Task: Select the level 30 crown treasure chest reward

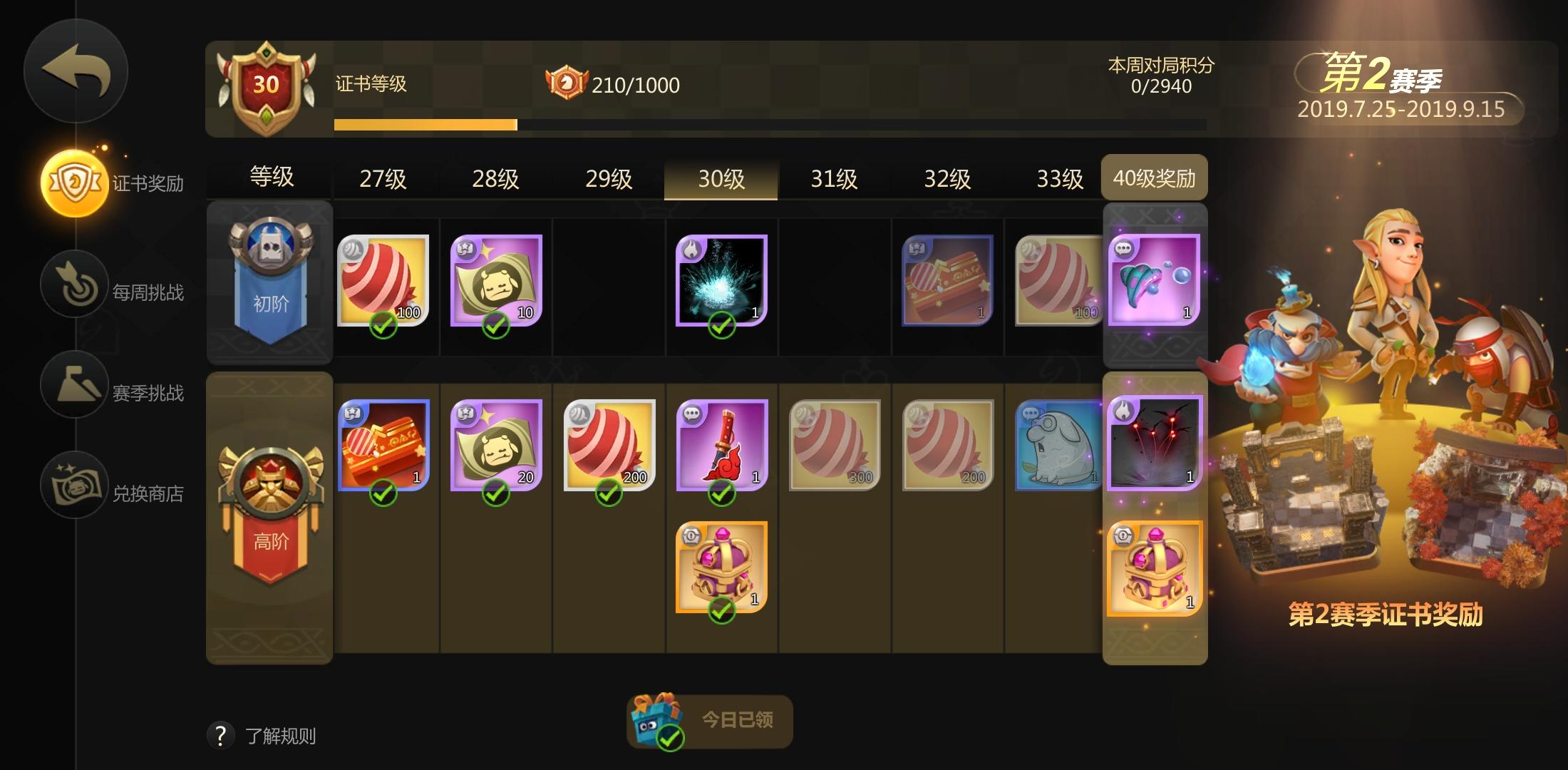Action: tap(721, 567)
